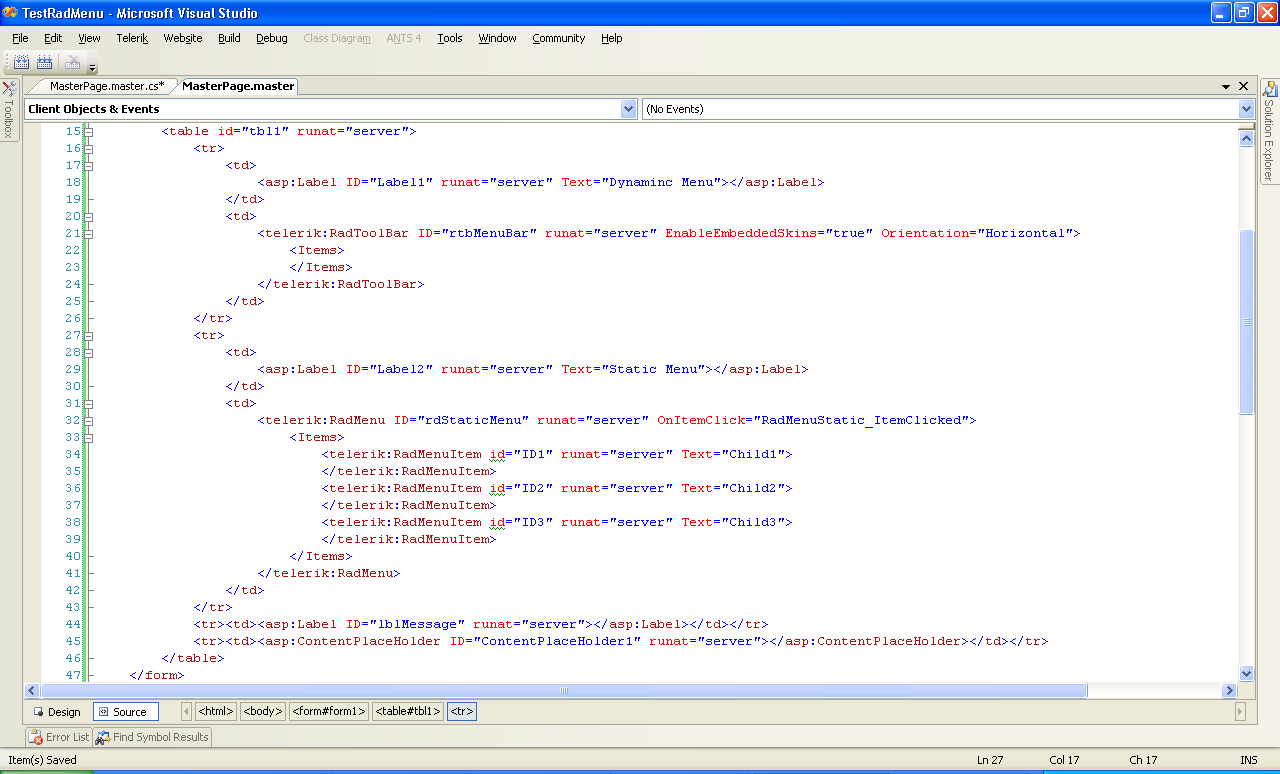Click the lblMessage label line 44
This screenshot has height=774, width=1280.
[x=481, y=624]
